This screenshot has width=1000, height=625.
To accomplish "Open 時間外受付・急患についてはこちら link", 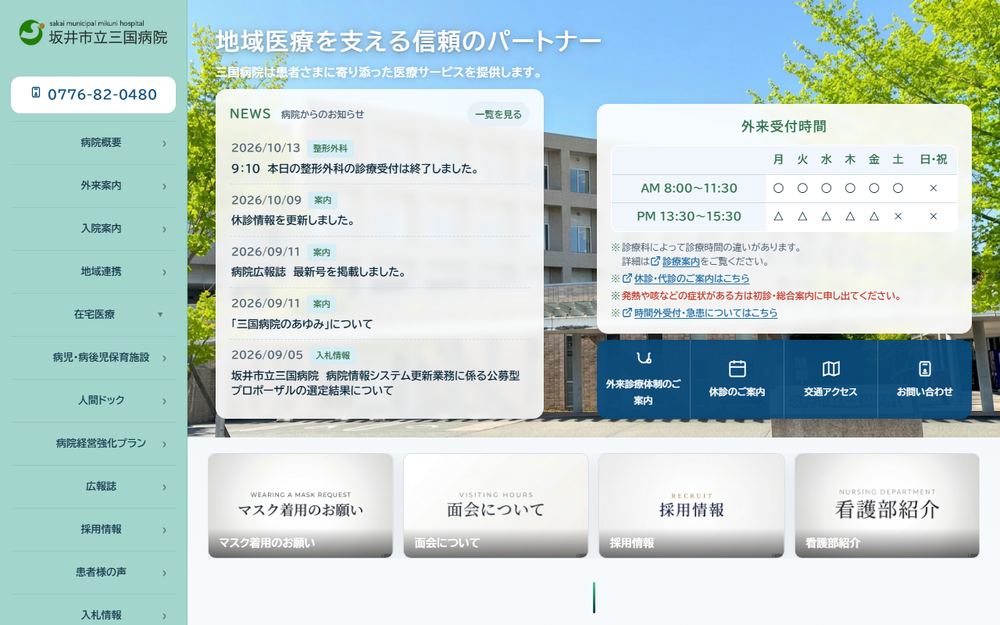I will (705, 312).
